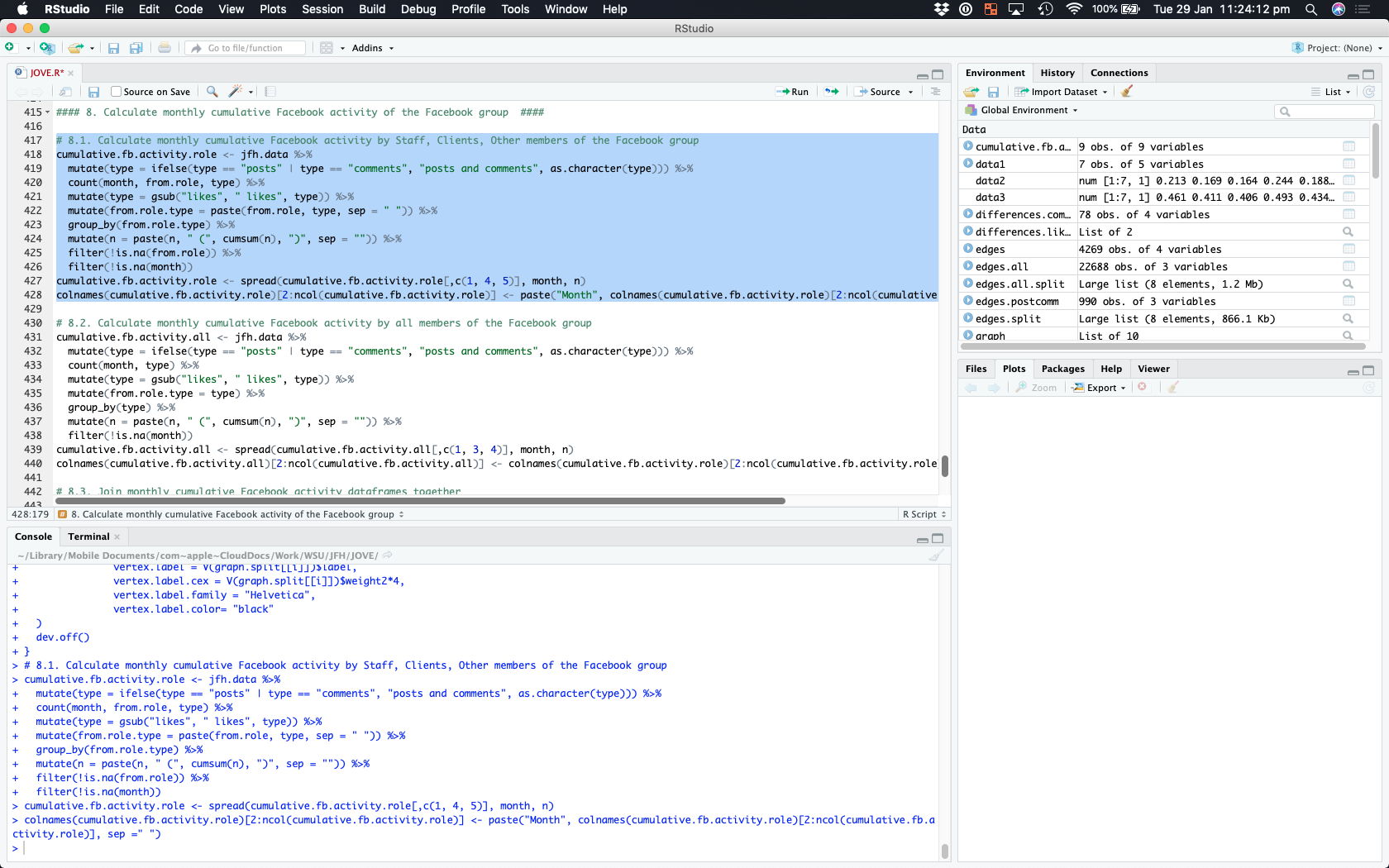Click the create a project icon
This screenshot has height=868, width=1389.
[x=47, y=48]
